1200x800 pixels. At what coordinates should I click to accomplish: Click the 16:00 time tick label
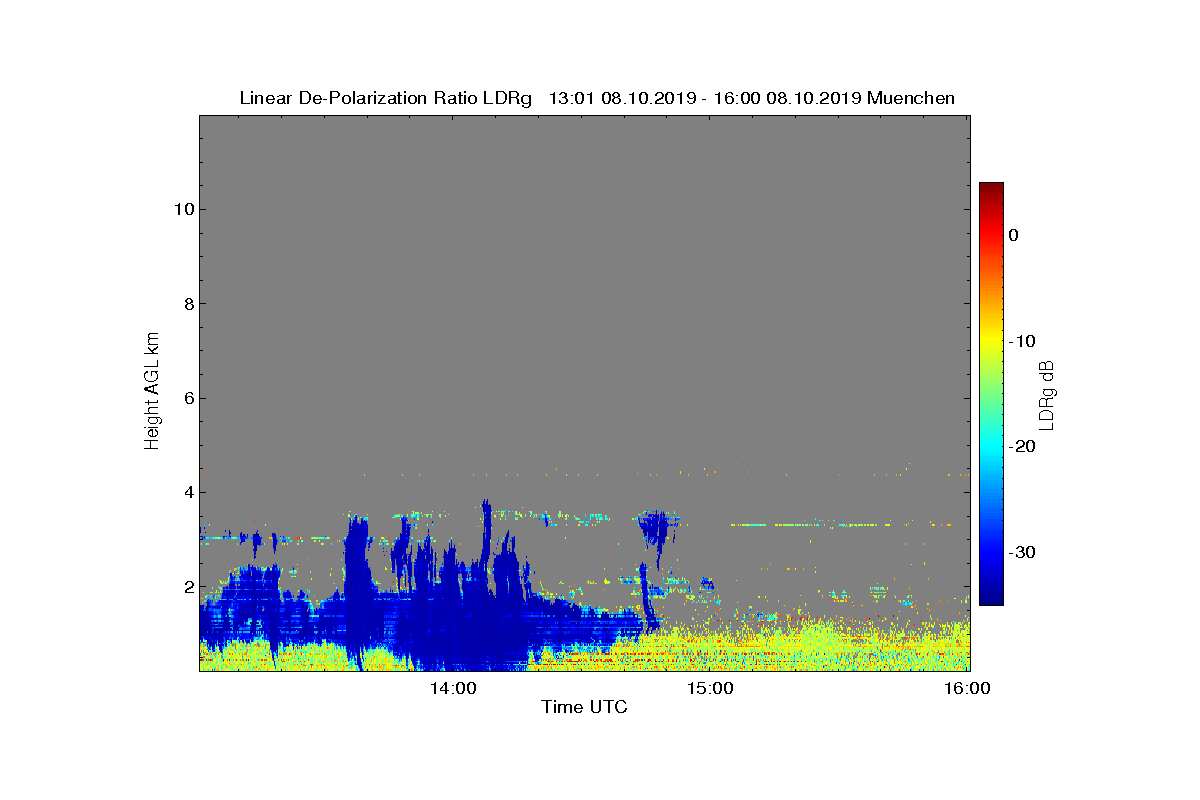tap(967, 688)
